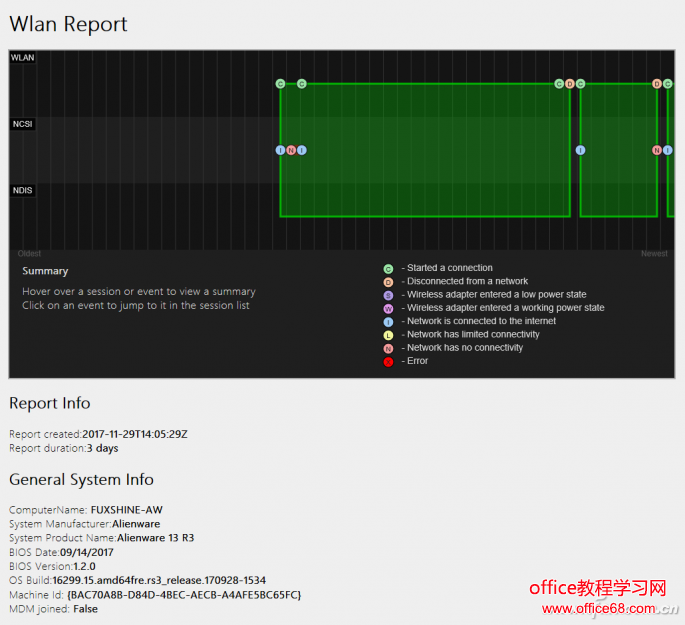Click the rightmost blue I marker in NCSI row
685x625 pixels.
pyautogui.click(x=668, y=150)
